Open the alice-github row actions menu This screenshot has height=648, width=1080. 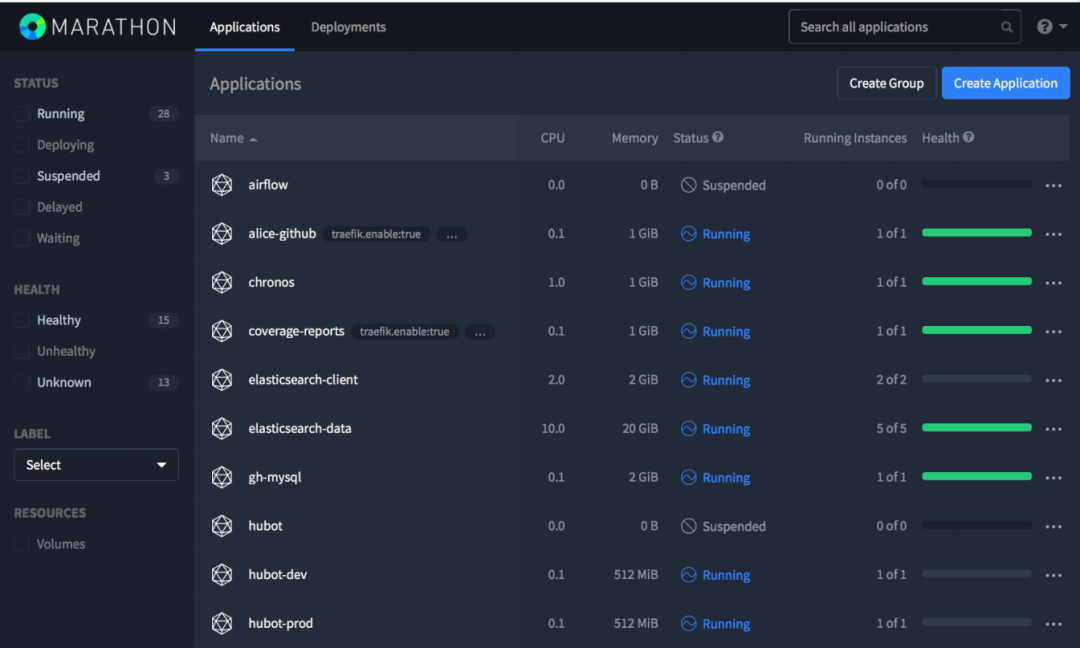point(1053,234)
